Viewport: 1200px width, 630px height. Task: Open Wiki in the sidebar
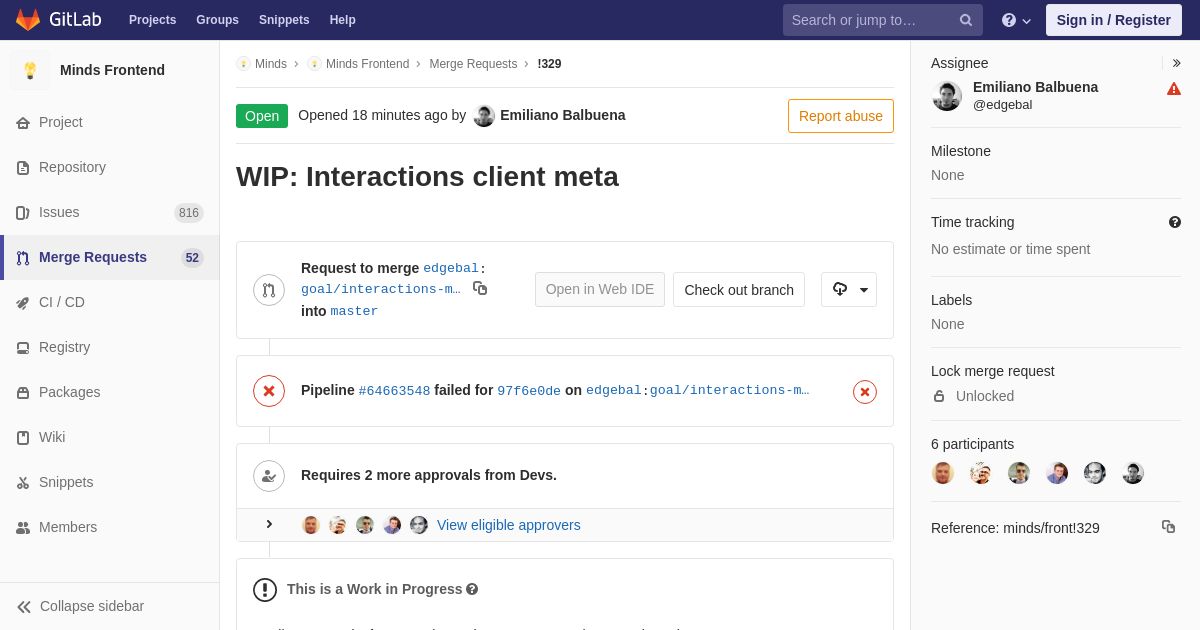(110, 437)
